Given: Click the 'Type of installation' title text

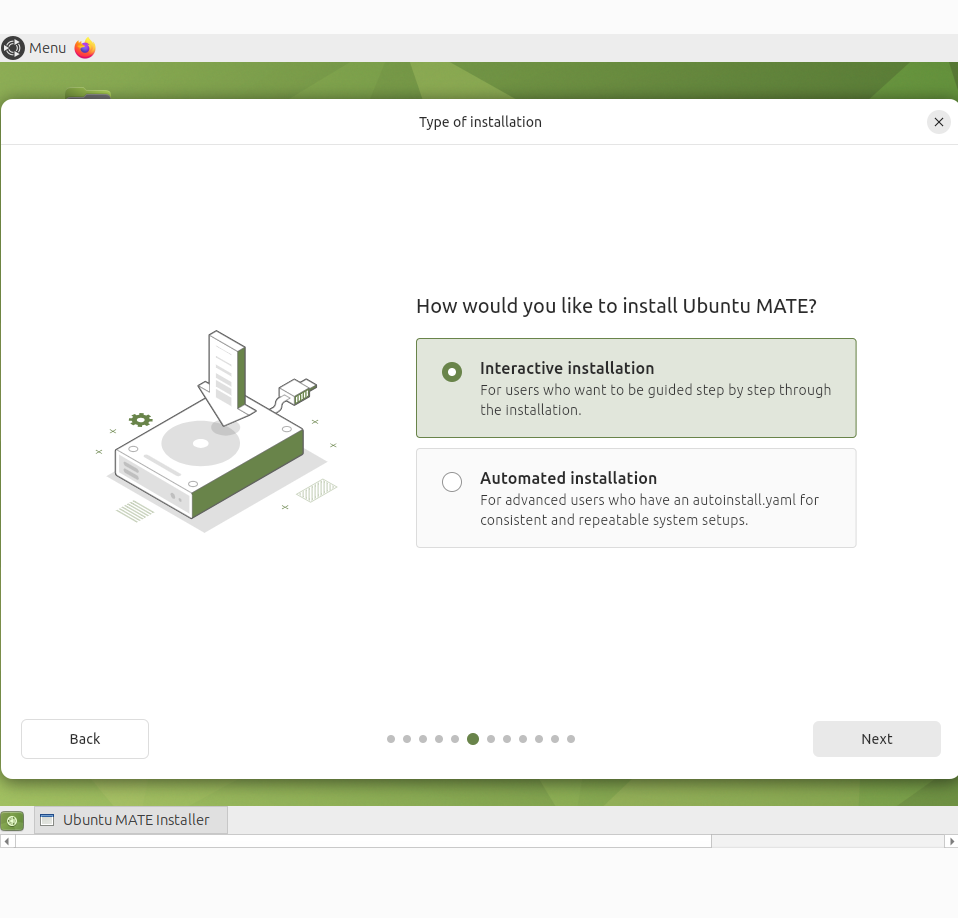Looking at the screenshot, I should point(480,122).
